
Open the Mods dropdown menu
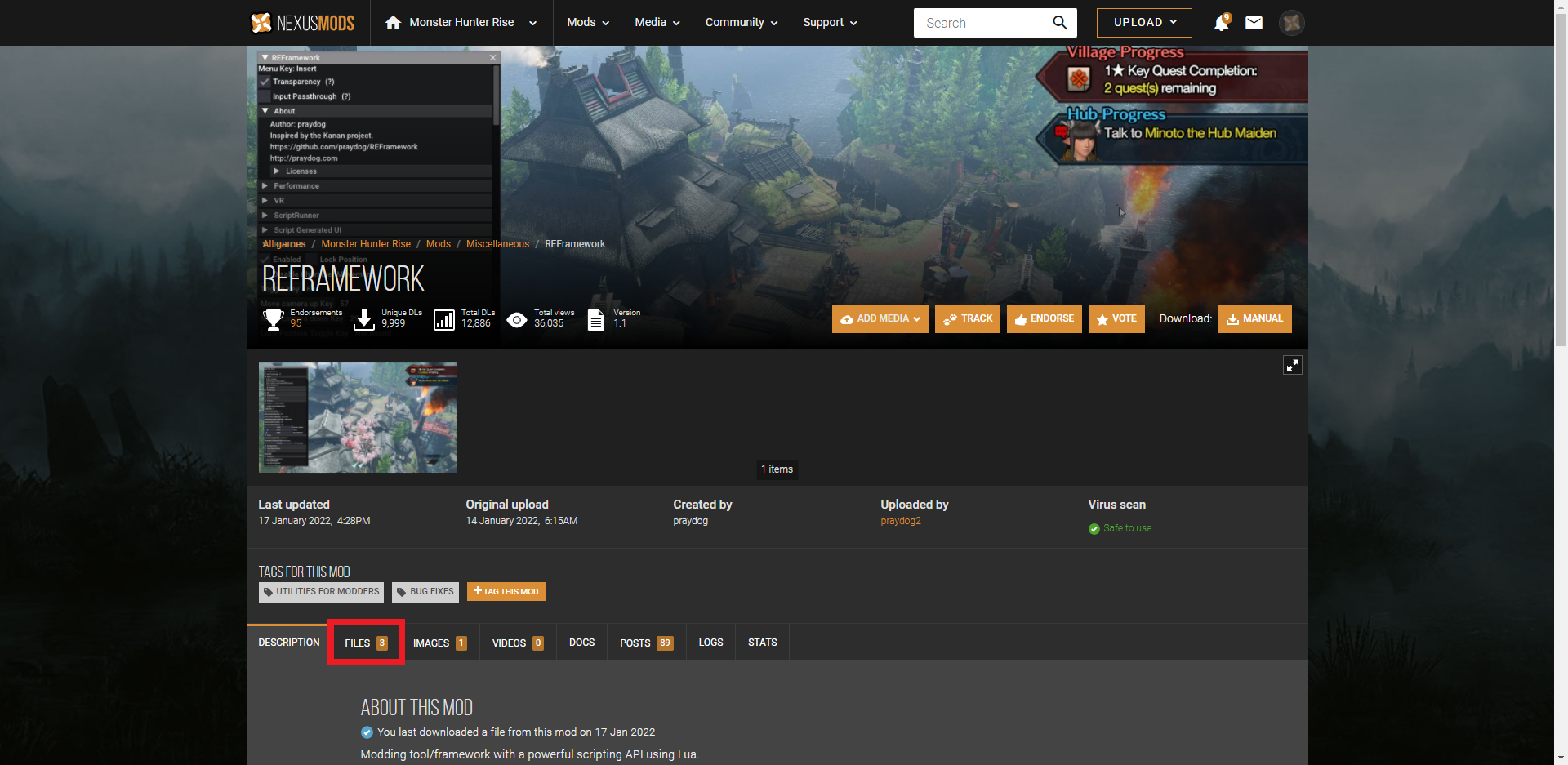(588, 23)
